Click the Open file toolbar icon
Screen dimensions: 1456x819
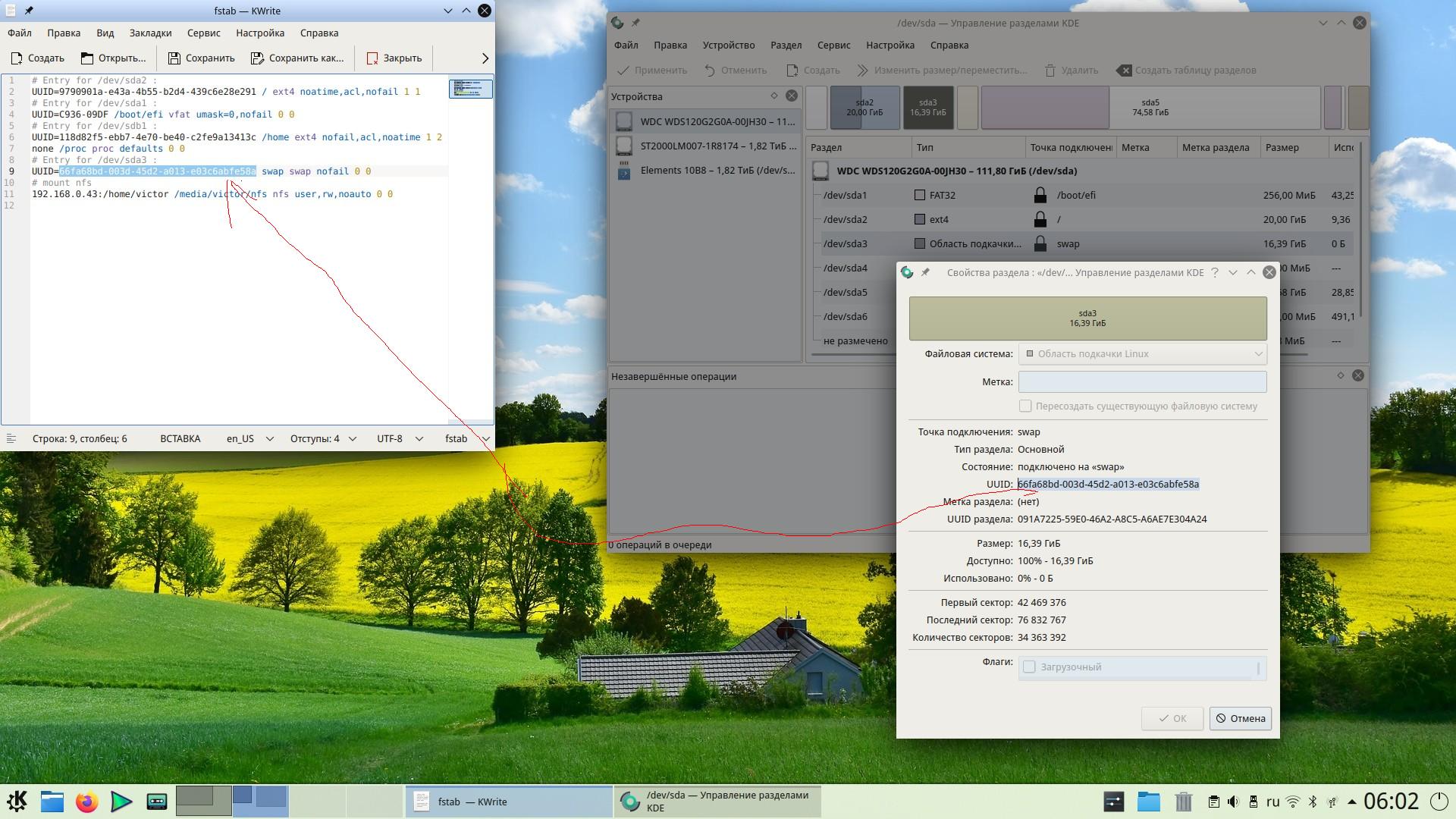coord(87,58)
